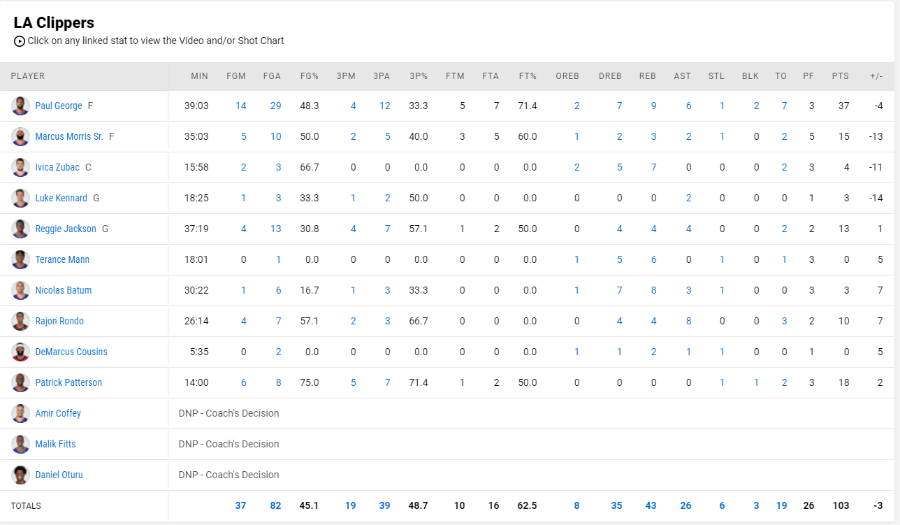Open Reggie Jackson player page
Screen dimensions: 900x525
65,228
